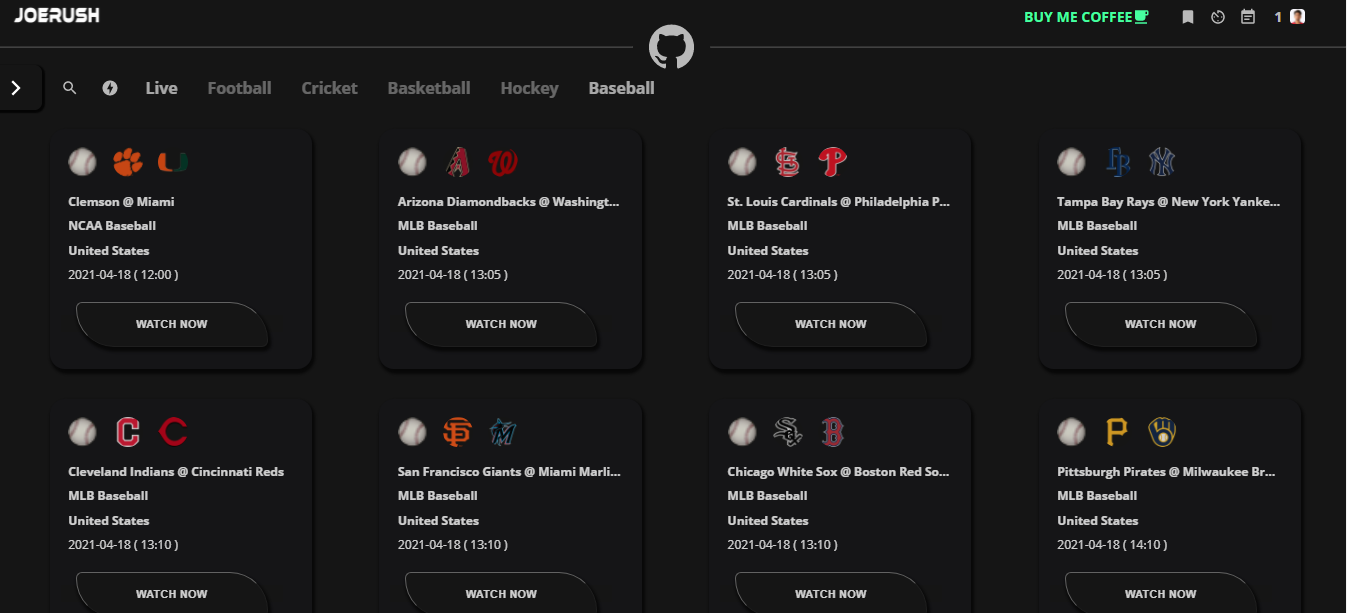Click the Arizona Diamondbacks logo

coord(457,162)
